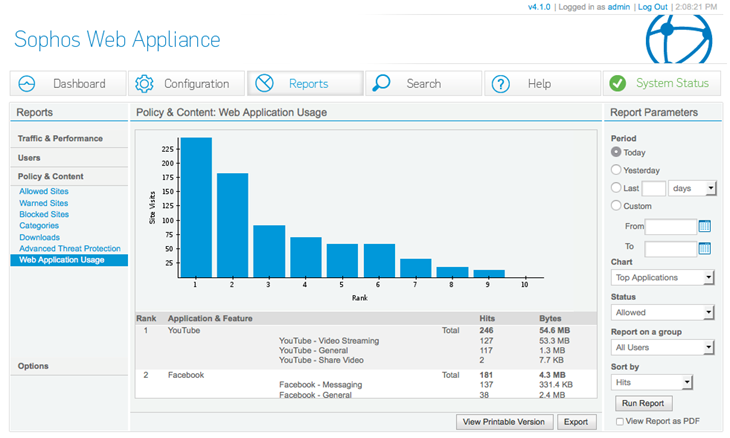Open the Blocked Sites report
This screenshot has height=438, width=730.
click(x=44, y=214)
